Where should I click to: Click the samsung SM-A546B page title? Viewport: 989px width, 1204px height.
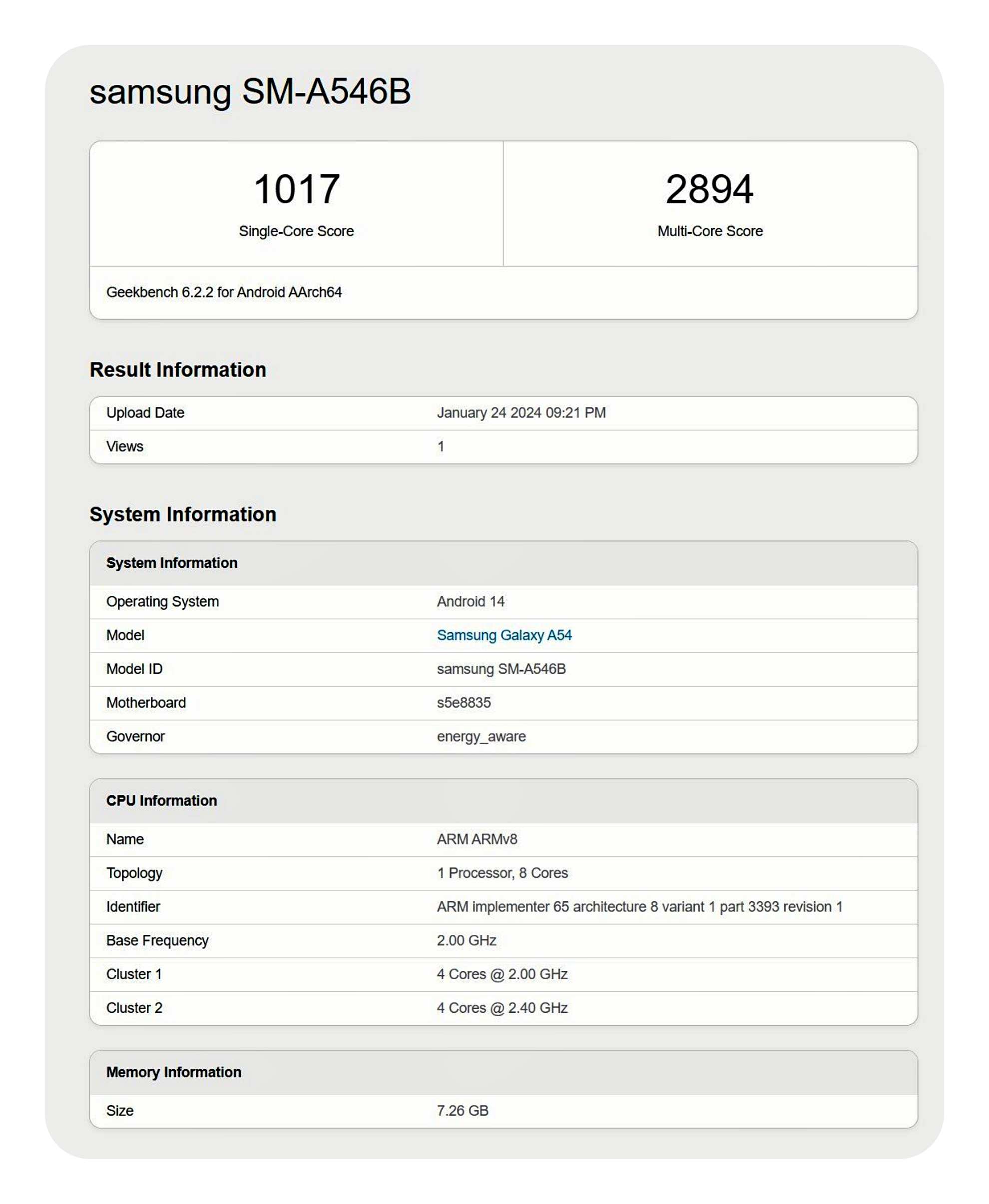pyautogui.click(x=250, y=91)
